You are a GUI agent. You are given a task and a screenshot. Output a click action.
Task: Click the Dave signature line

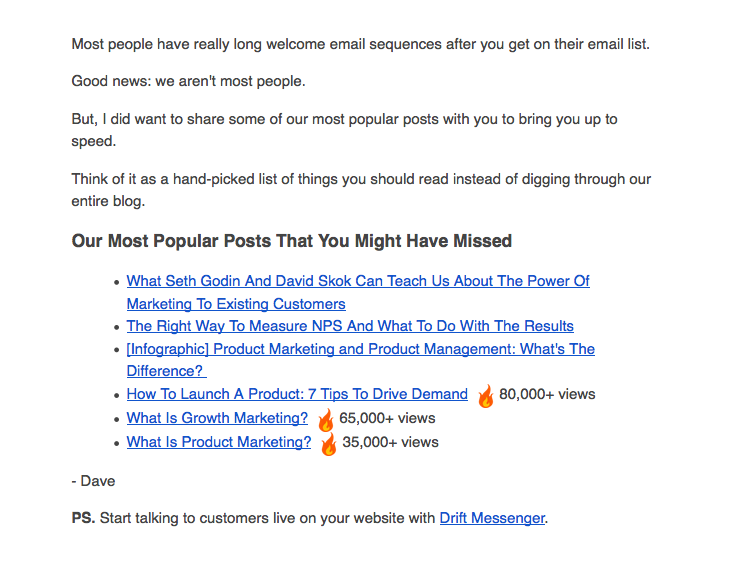pos(94,481)
